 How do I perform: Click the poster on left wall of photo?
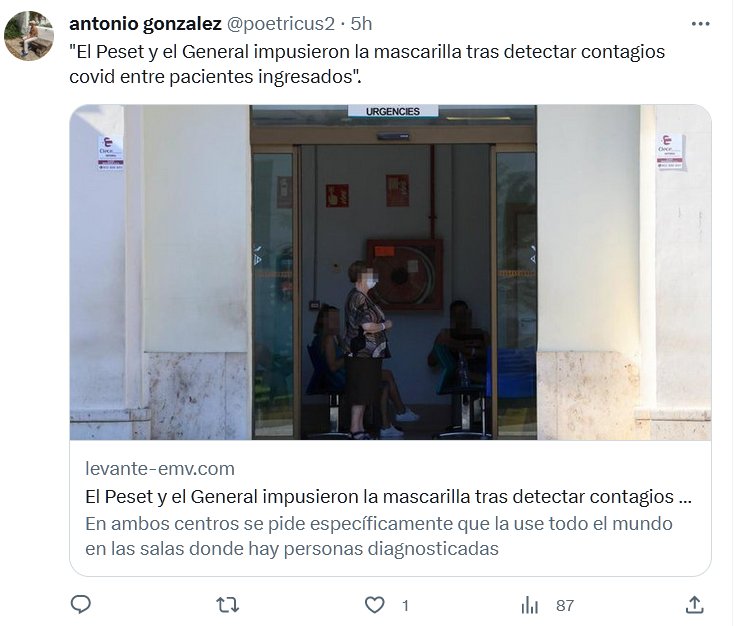(x=111, y=152)
